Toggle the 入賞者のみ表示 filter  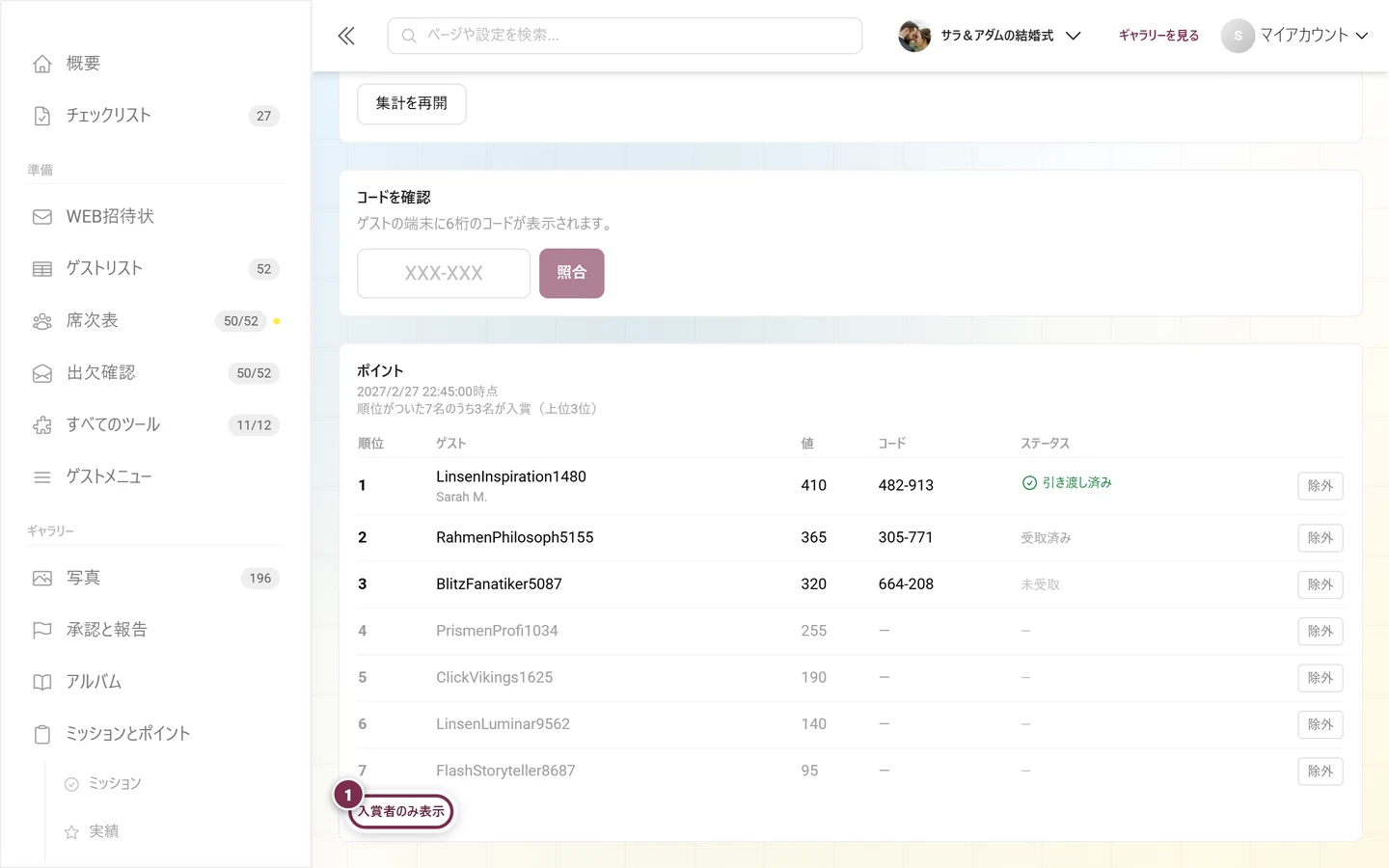tap(401, 812)
